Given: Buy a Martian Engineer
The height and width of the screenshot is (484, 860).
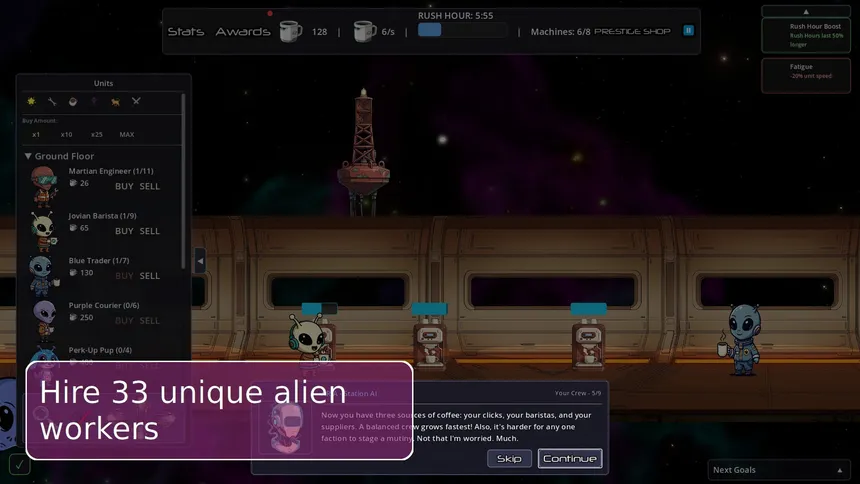Looking at the screenshot, I should pos(124,186).
